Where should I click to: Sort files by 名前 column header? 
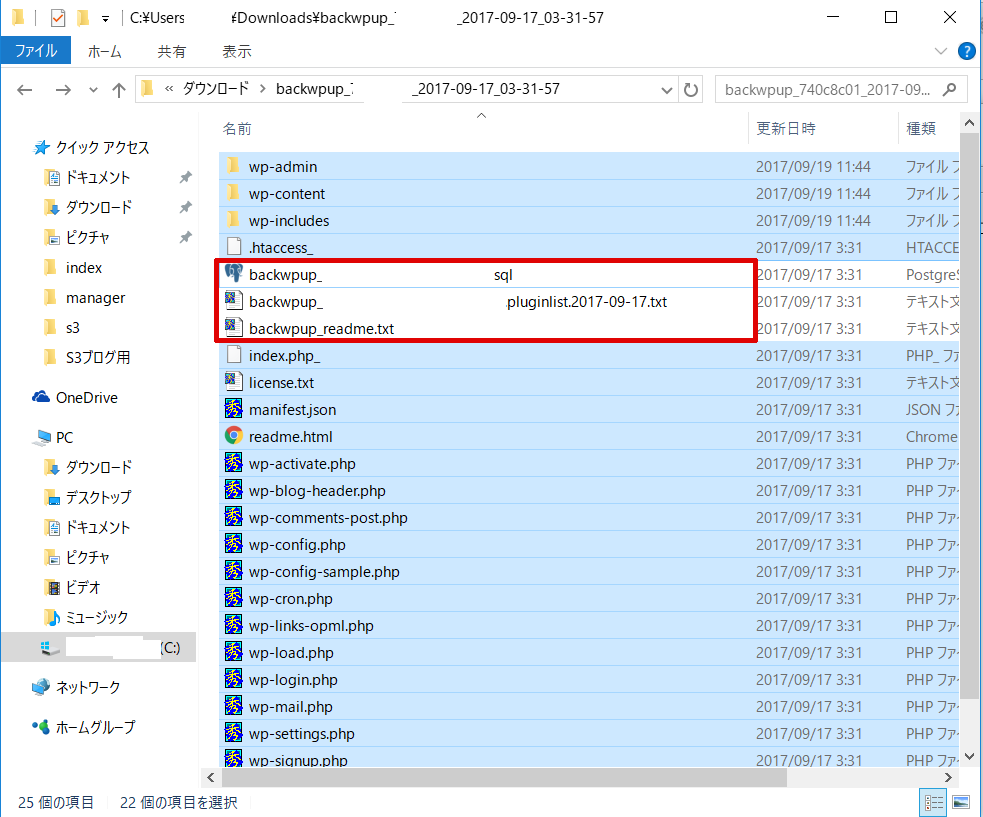tap(237, 129)
